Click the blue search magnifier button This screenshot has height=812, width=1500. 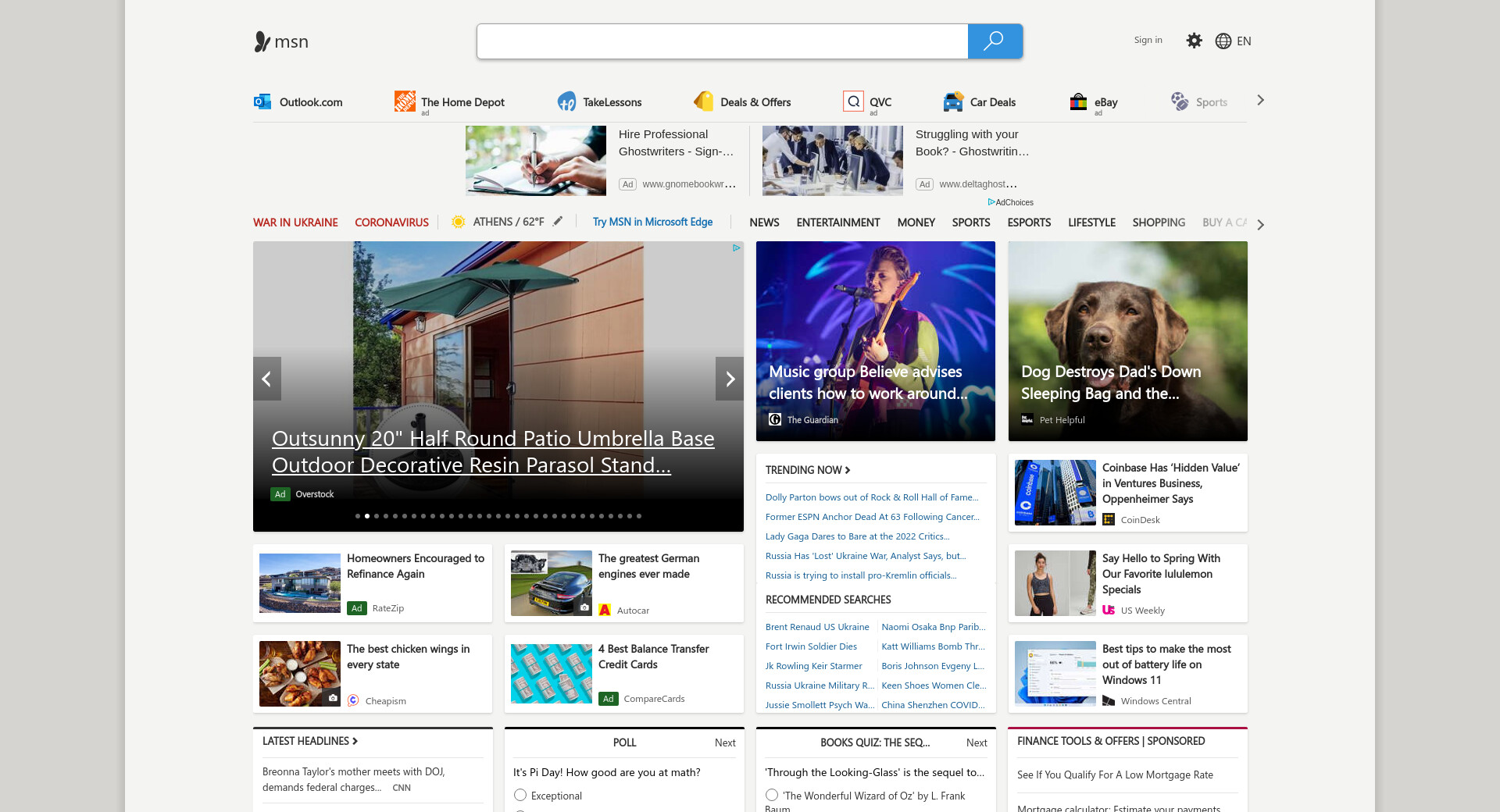coord(995,41)
